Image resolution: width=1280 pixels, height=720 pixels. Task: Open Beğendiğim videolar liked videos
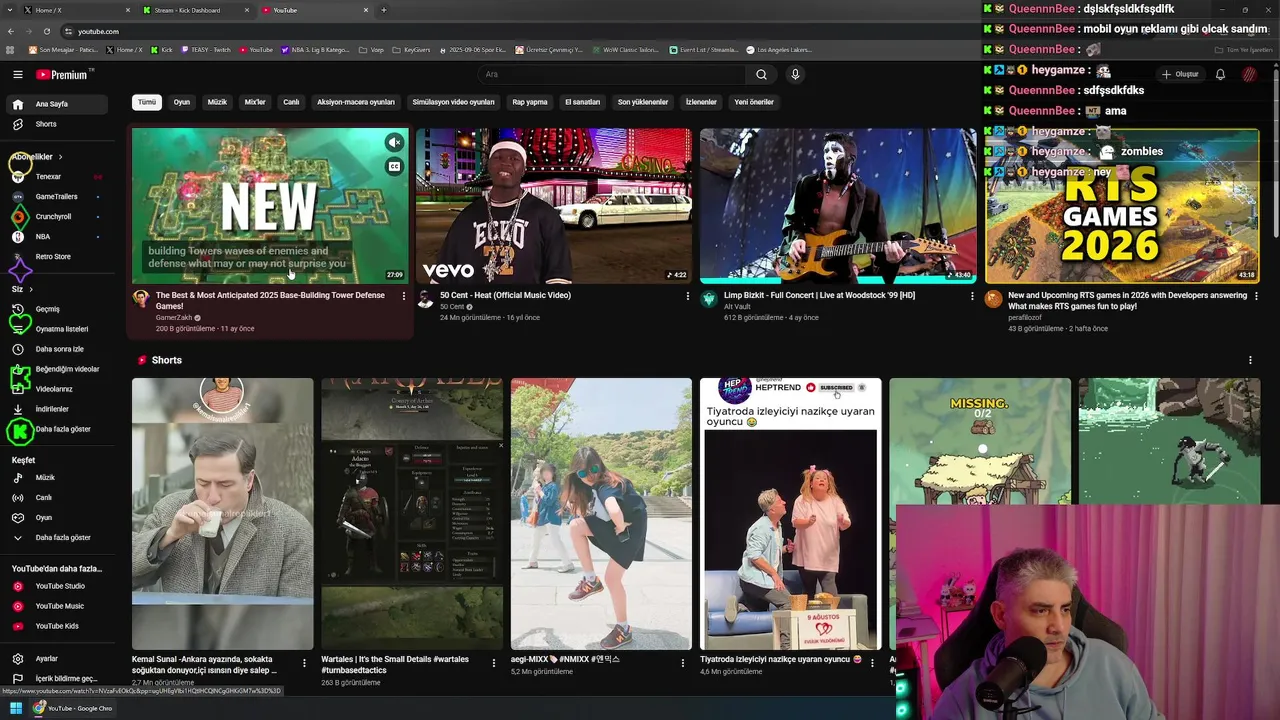(56, 369)
